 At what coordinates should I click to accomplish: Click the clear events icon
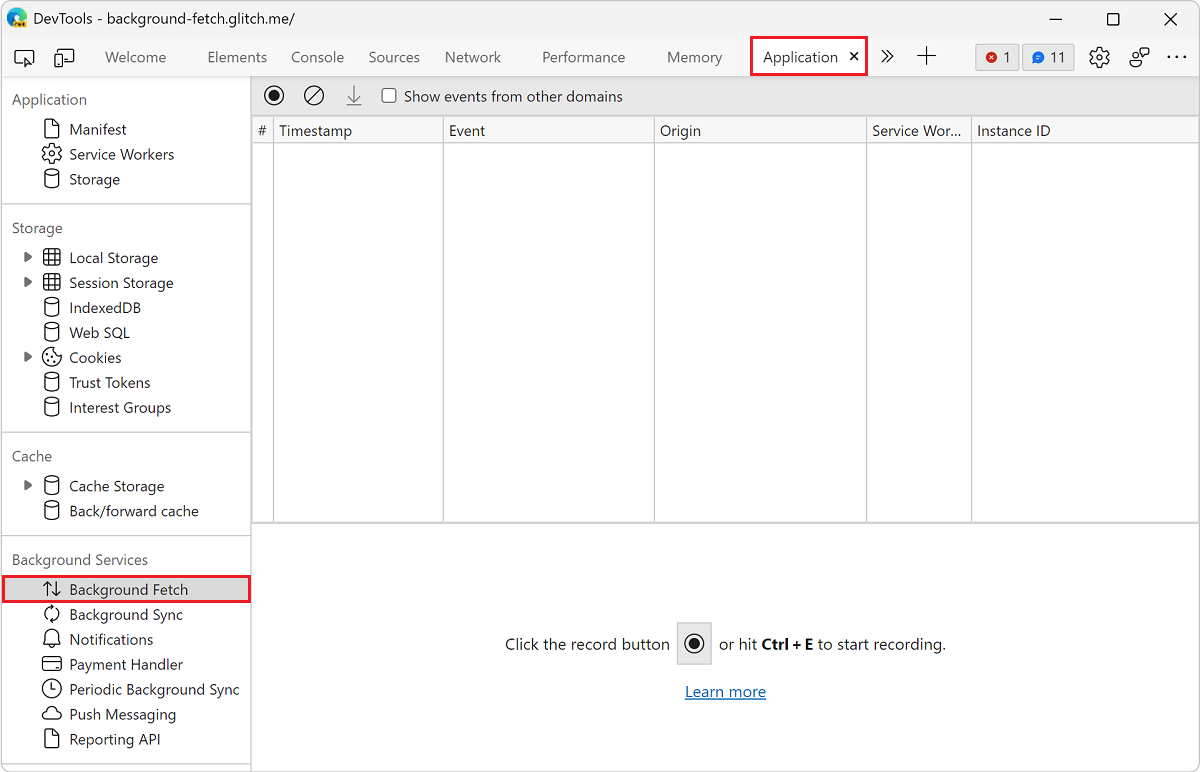314,95
